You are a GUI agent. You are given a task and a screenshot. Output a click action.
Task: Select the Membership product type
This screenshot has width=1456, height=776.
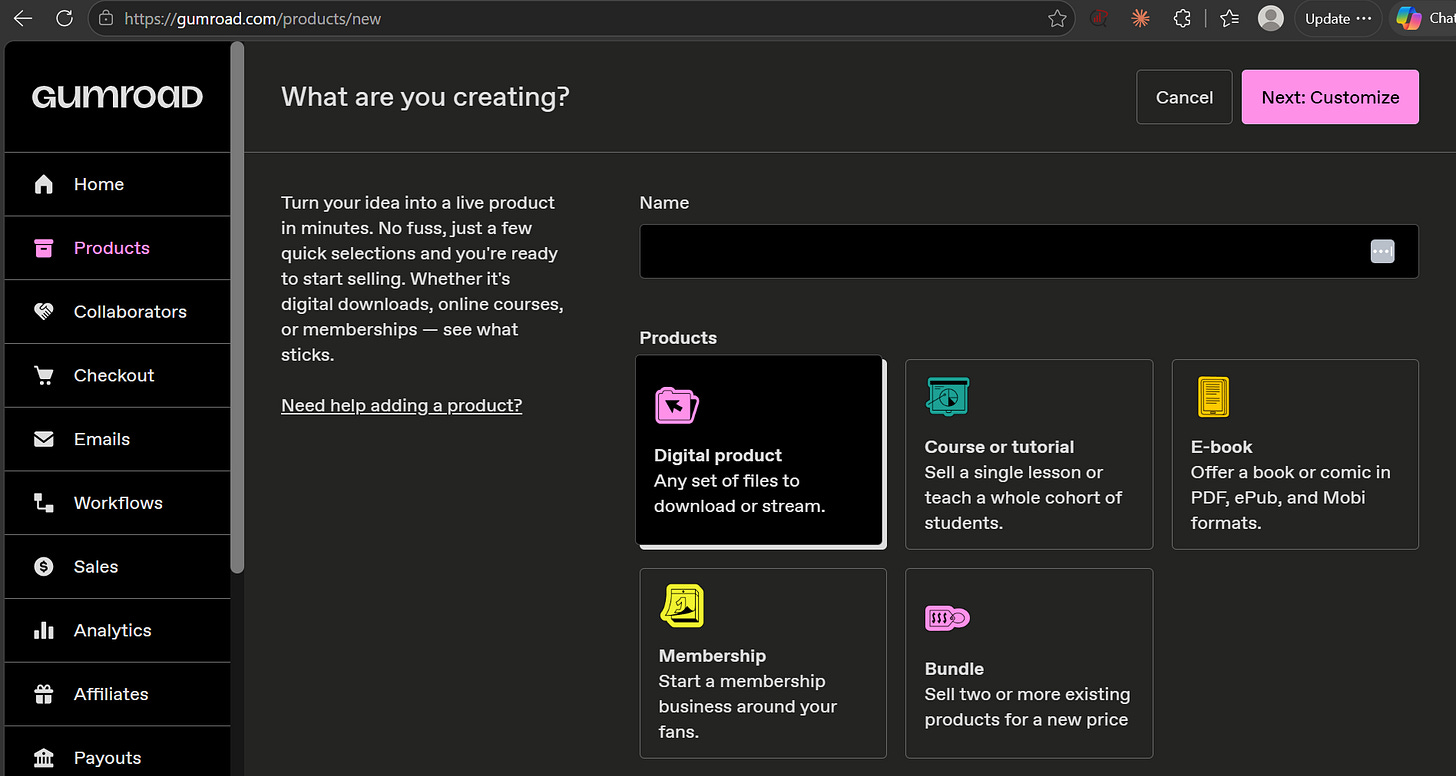coord(763,663)
